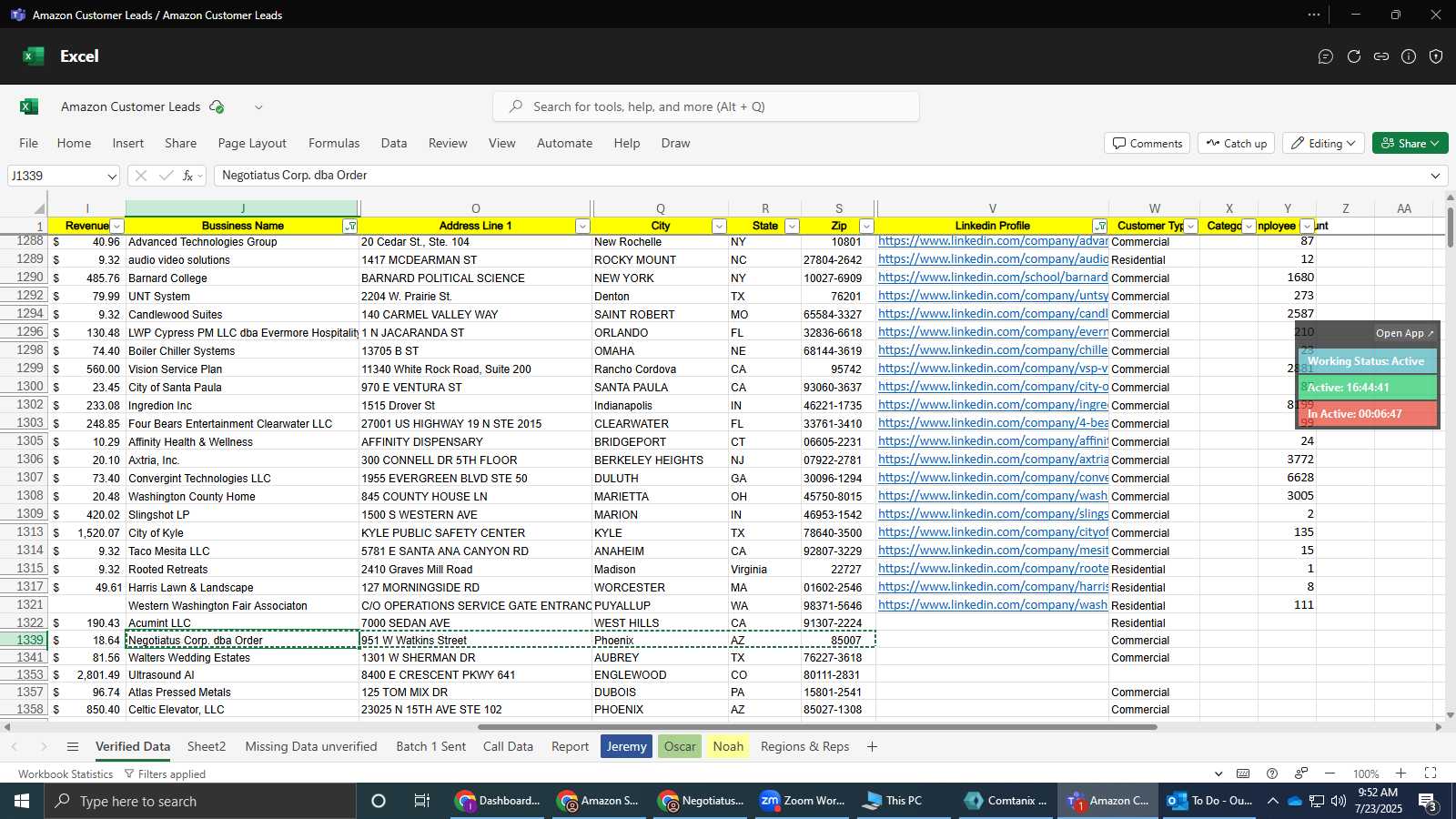
Task: Open the State column filter dropdown
Action: click(x=792, y=227)
